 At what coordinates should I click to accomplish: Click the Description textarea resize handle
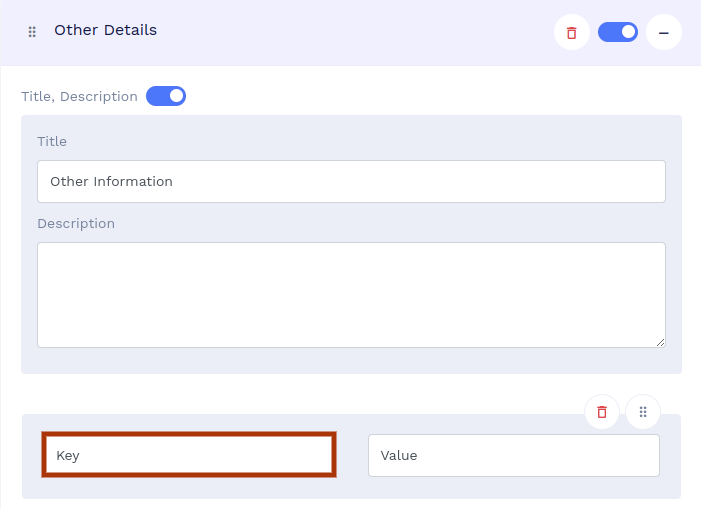660,342
